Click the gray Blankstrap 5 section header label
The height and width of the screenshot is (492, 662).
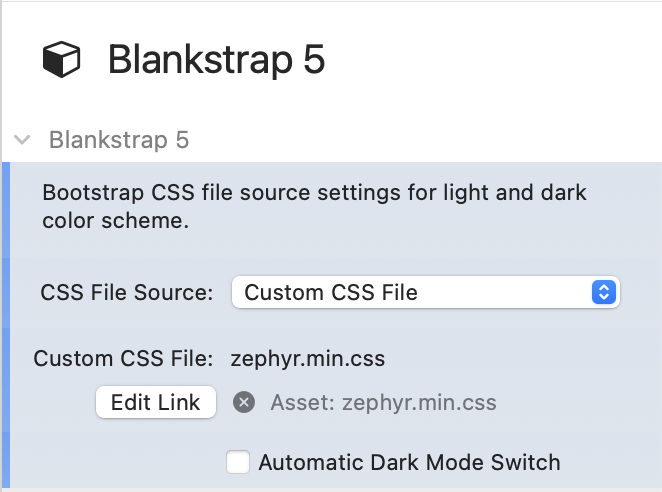coord(119,140)
